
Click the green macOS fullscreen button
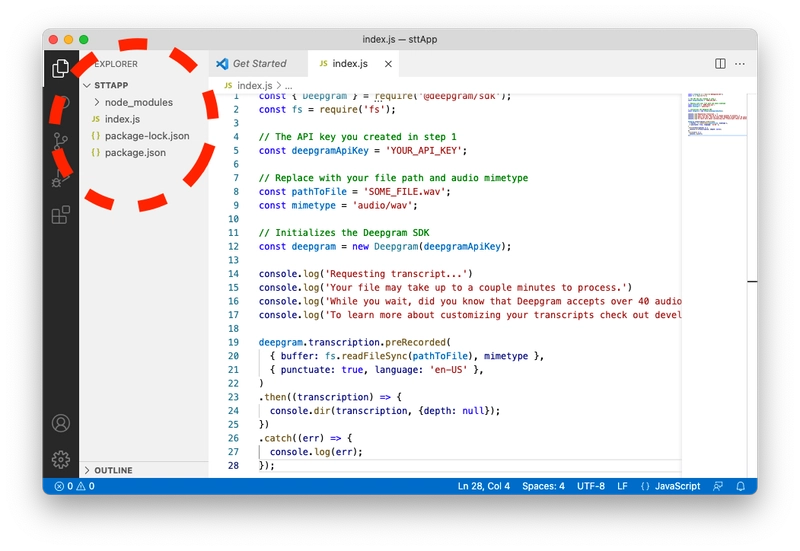click(84, 40)
